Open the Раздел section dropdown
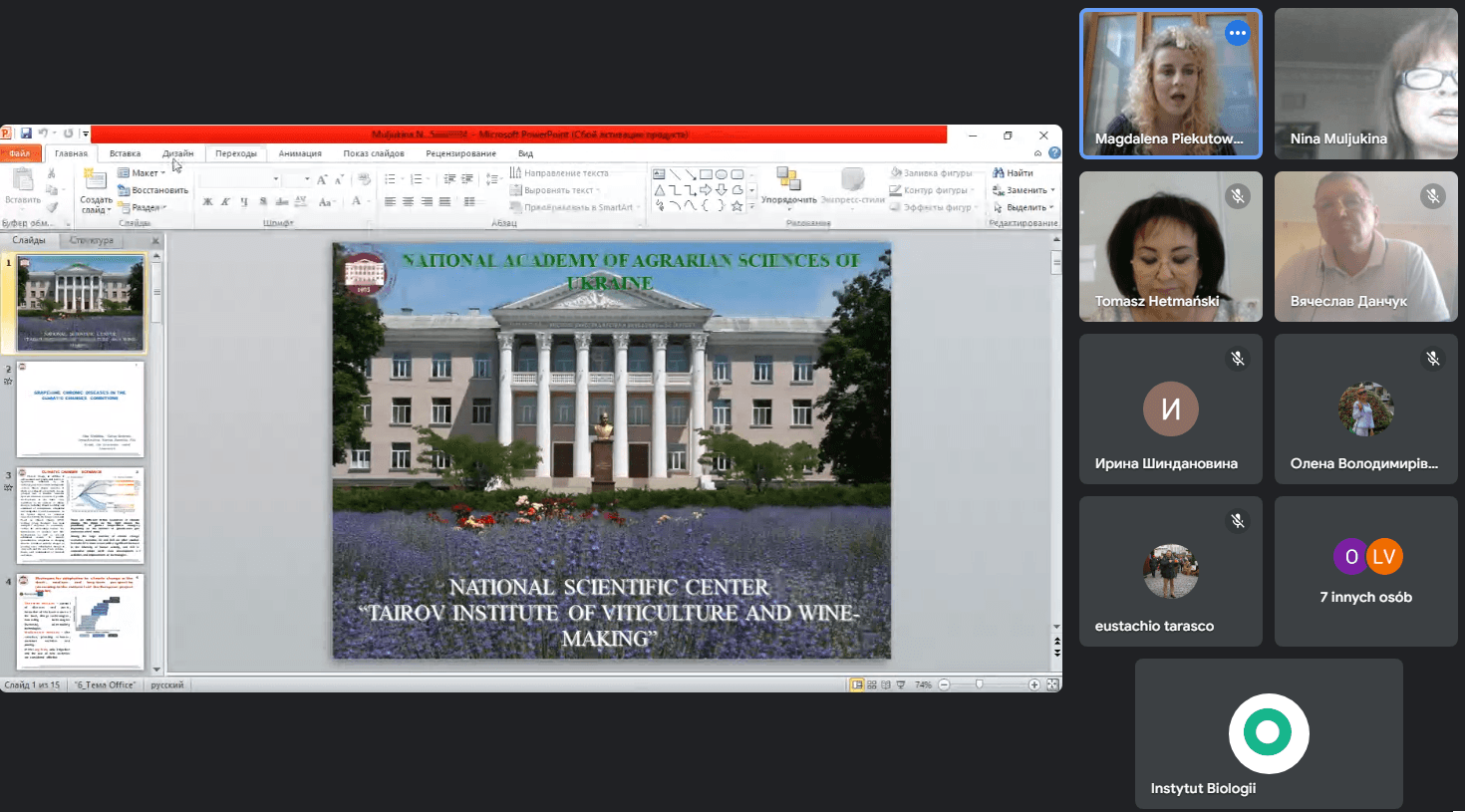Image resolution: width=1466 pixels, height=812 pixels. (142, 207)
